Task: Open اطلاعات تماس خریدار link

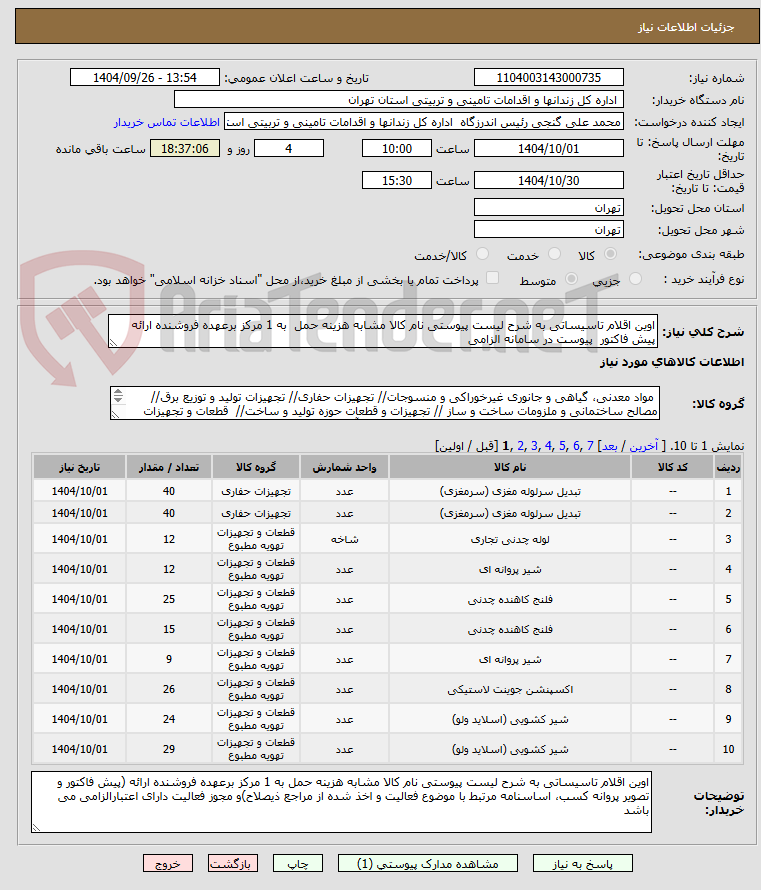Action: (x=166, y=122)
